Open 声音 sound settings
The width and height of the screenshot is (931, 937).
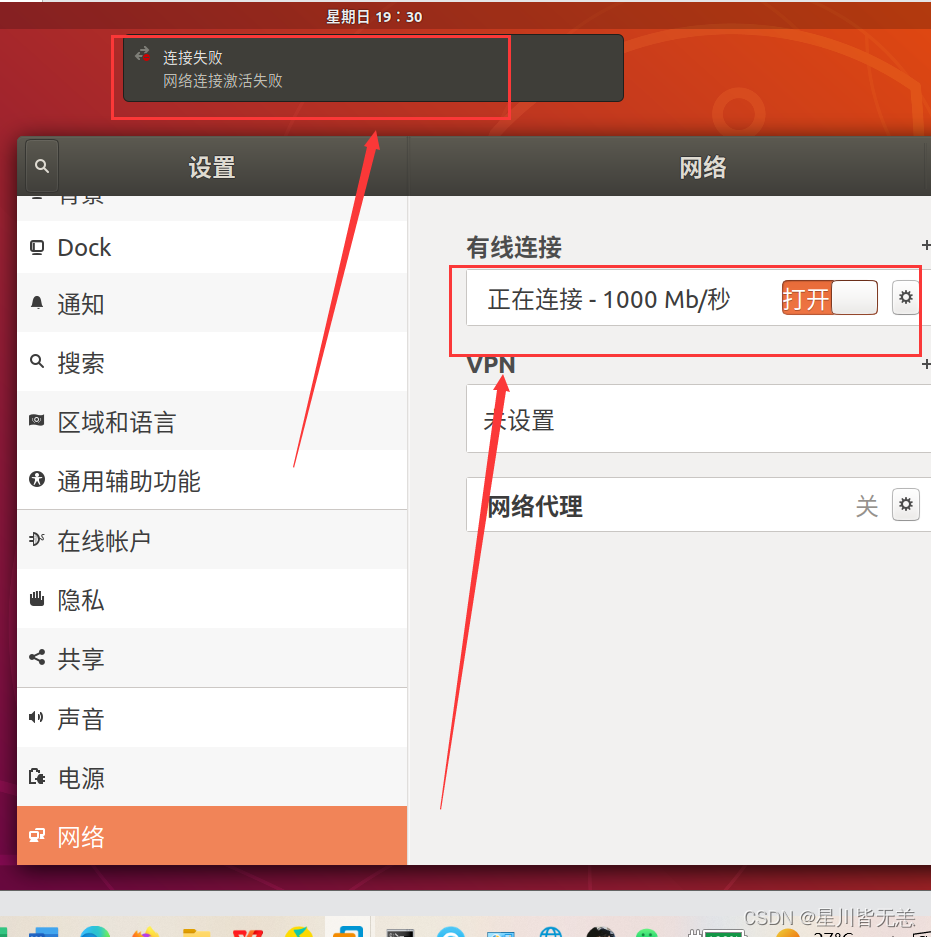click(x=212, y=718)
